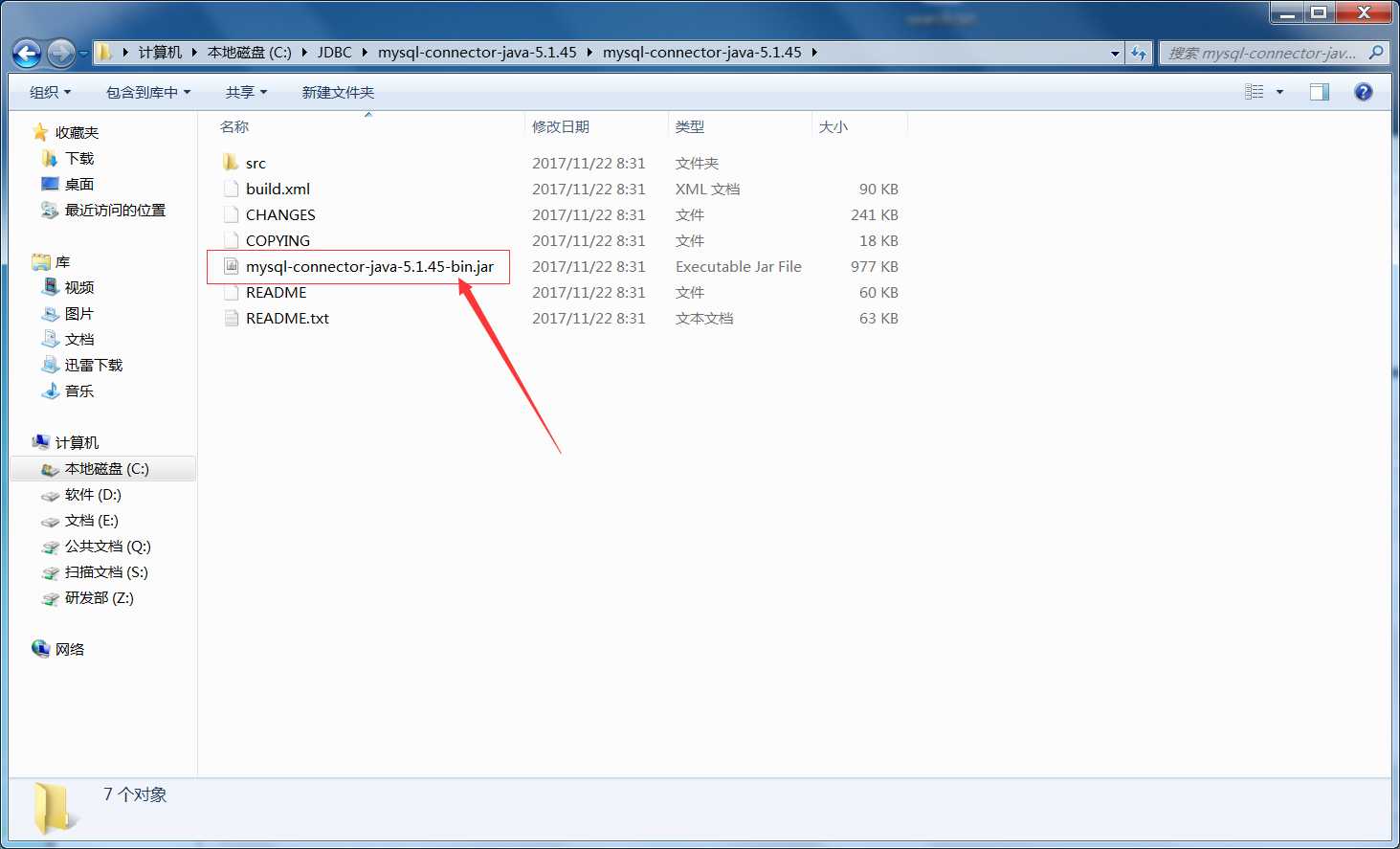The height and width of the screenshot is (849, 1400).
Task: Sort by Size (大小) column header
Action: (833, 126)
